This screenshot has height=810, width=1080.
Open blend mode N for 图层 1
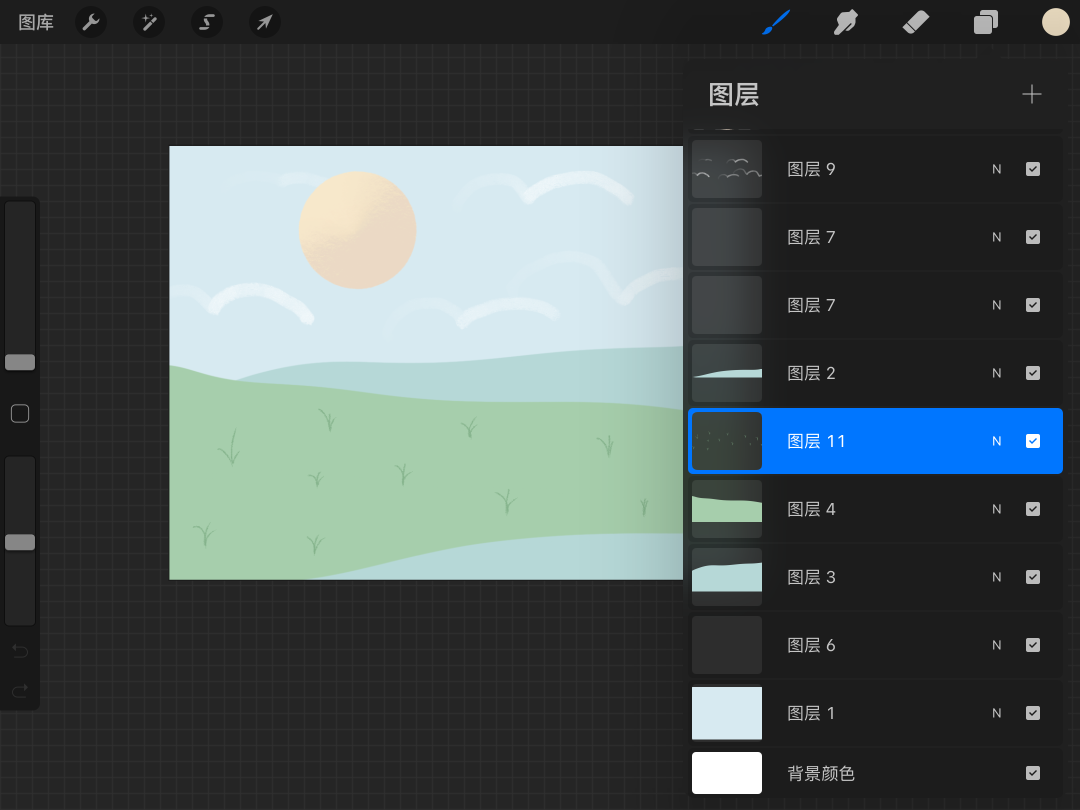(x=996, y=713)
